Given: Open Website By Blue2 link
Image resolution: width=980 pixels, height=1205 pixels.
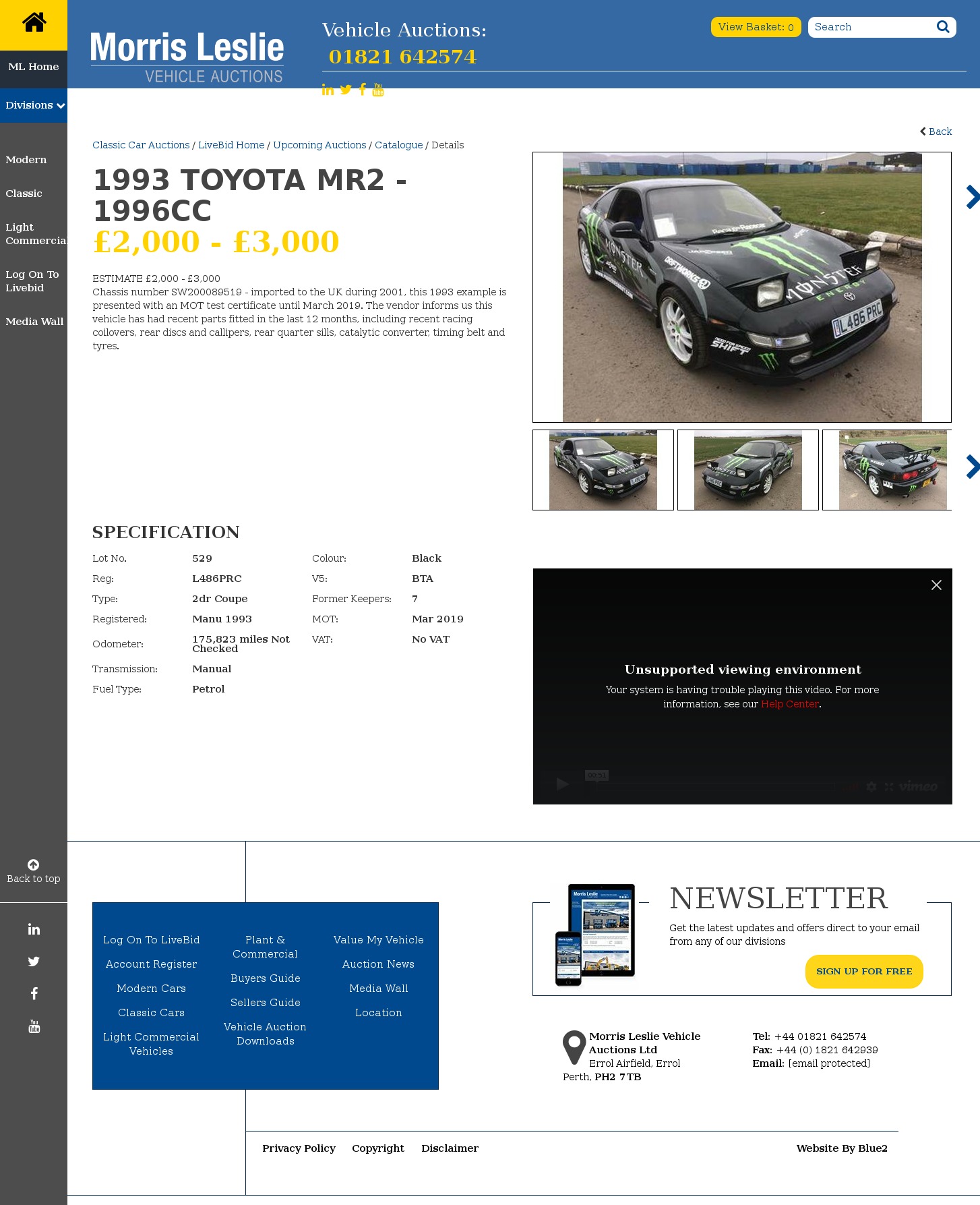Looking at the screenshot, I should (842, 1148).
